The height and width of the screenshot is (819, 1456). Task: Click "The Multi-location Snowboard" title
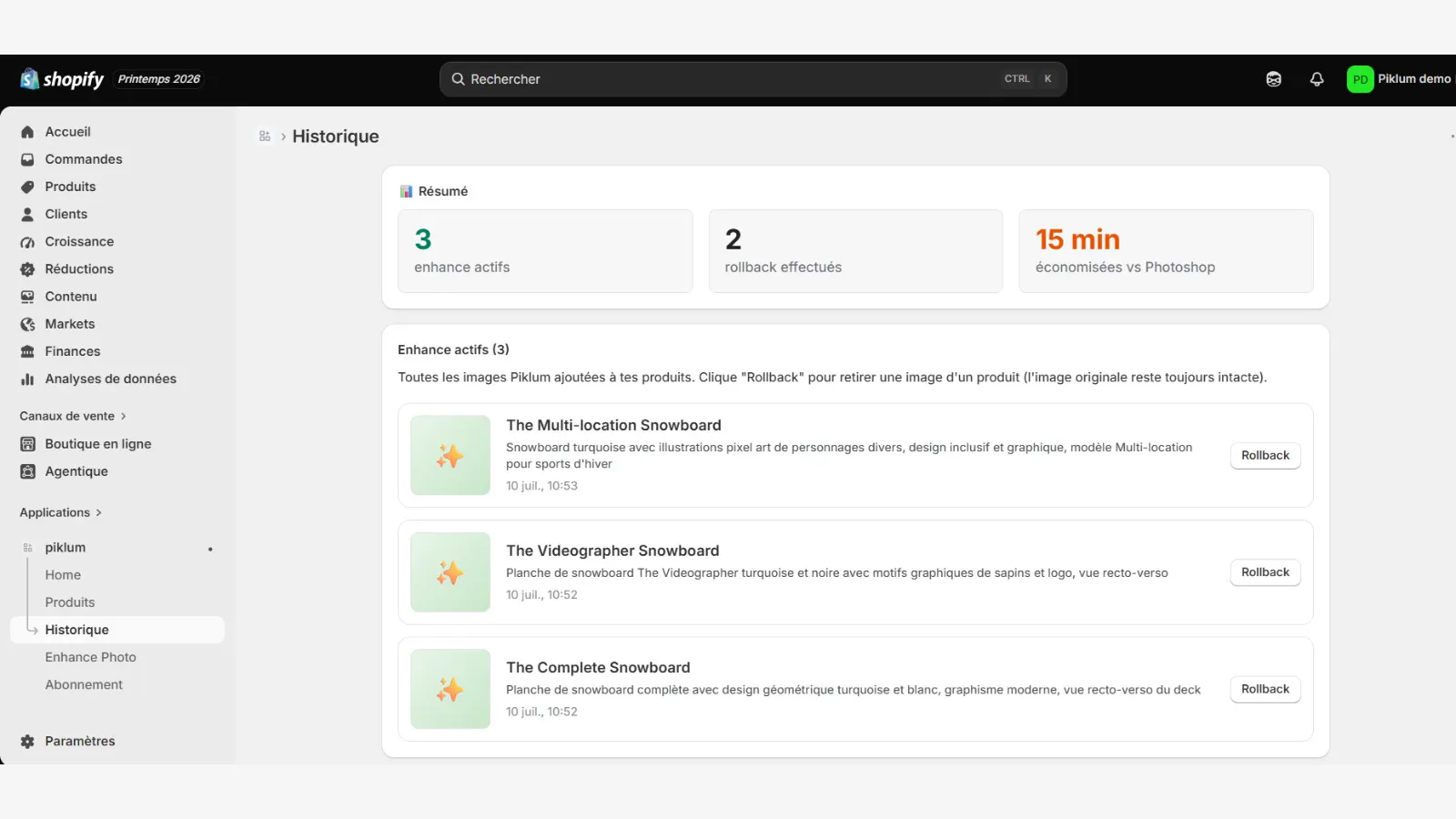coord(613,425)
